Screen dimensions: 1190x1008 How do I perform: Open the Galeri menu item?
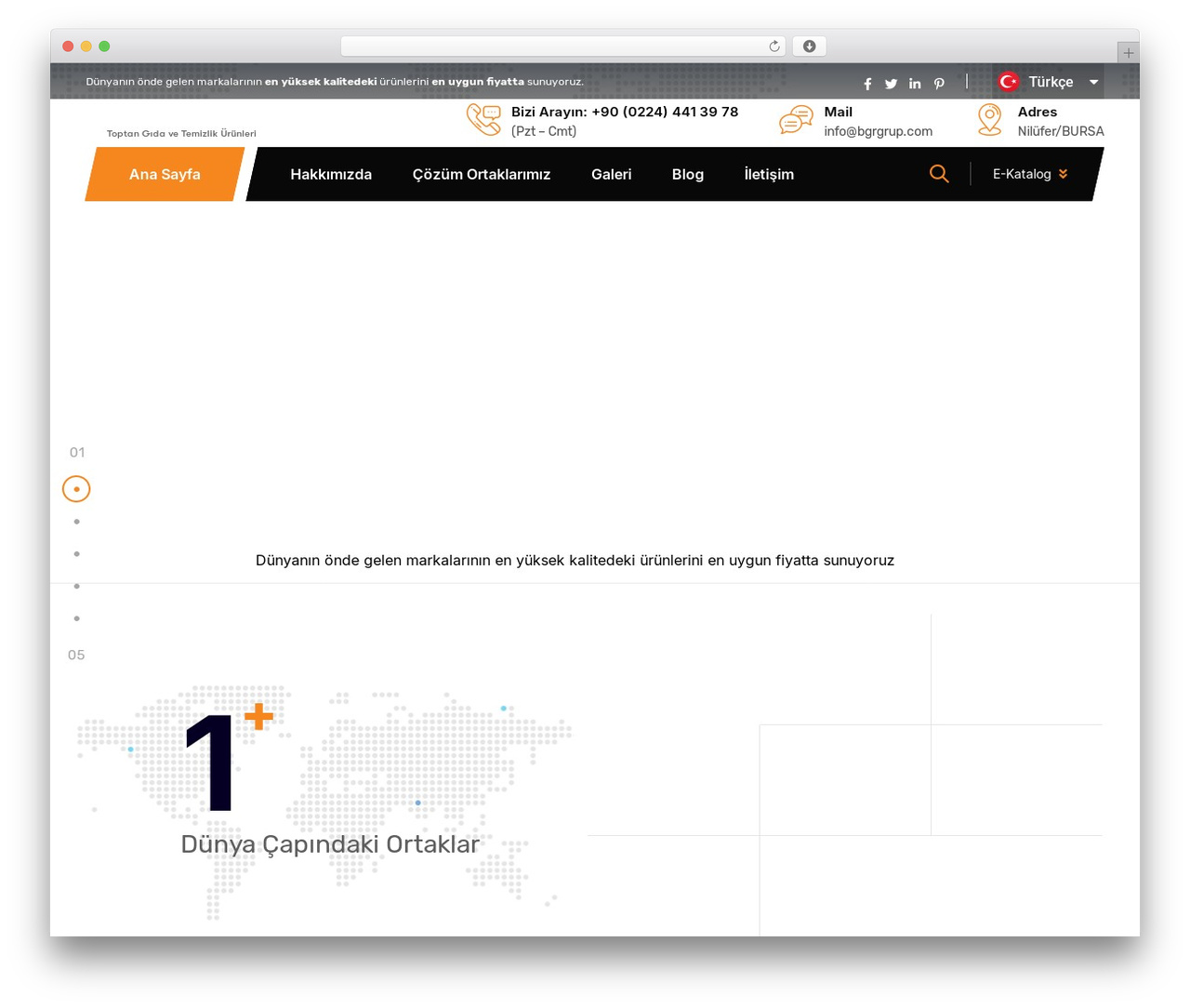click(611, 174)
